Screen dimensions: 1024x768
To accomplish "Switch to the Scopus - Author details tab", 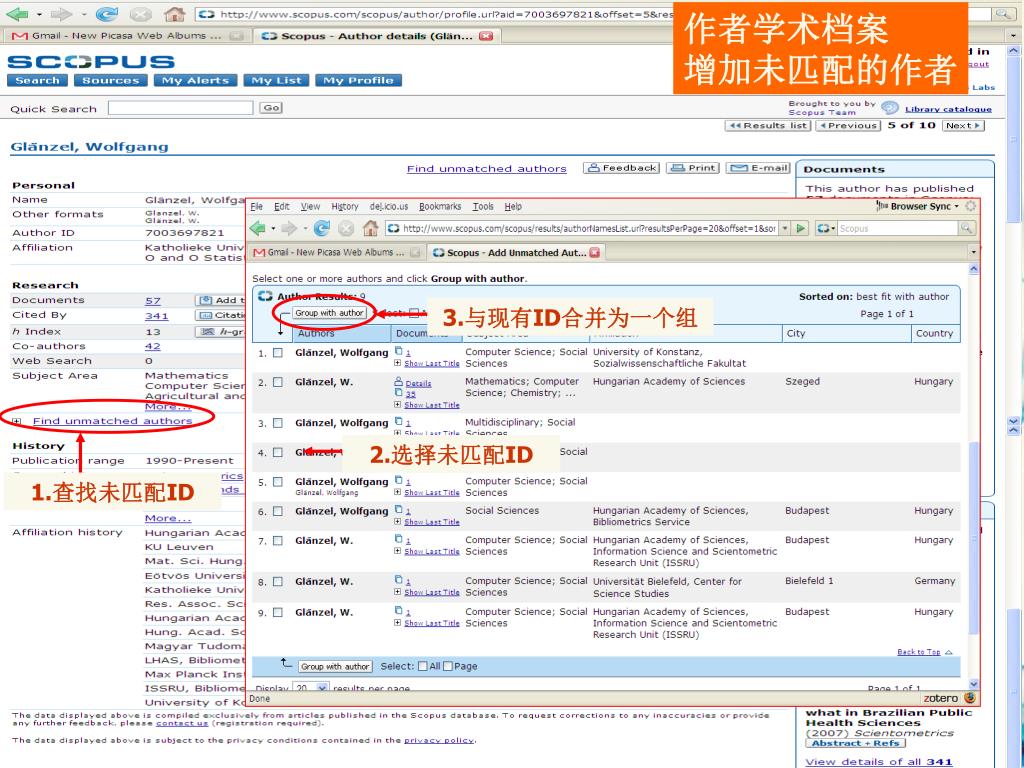I will point(377,36).
